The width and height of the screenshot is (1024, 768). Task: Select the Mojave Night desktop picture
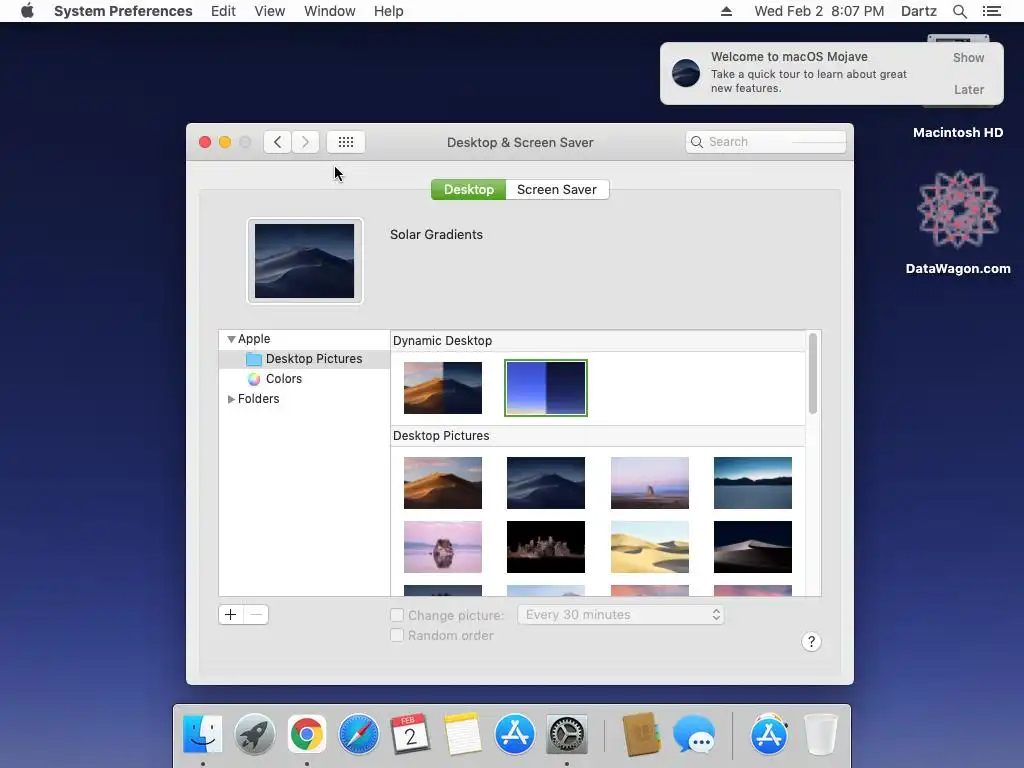tap(546, 483)
